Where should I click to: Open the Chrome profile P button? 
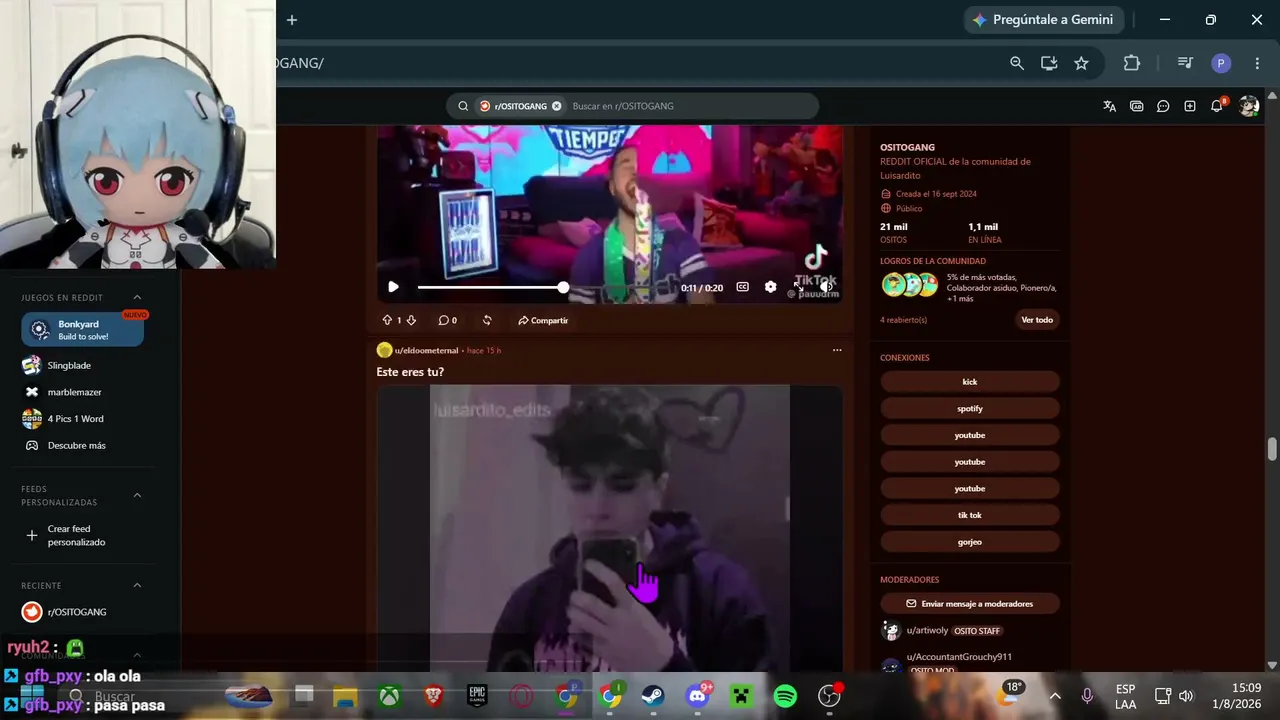(x=1220, y=63)
